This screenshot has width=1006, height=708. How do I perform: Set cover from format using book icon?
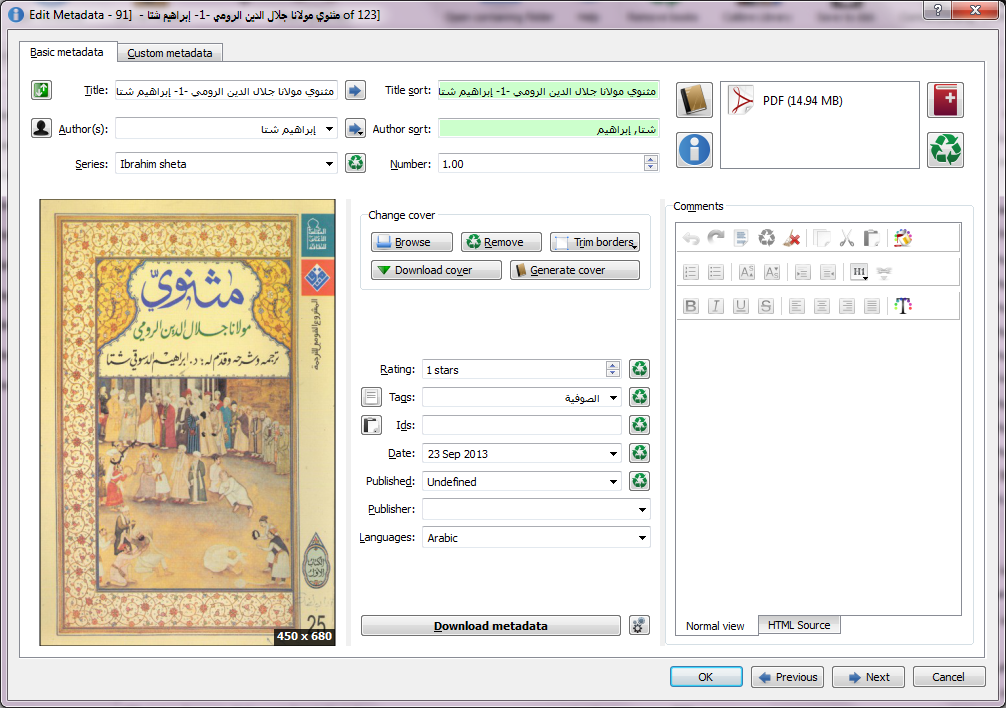[694, 100]
